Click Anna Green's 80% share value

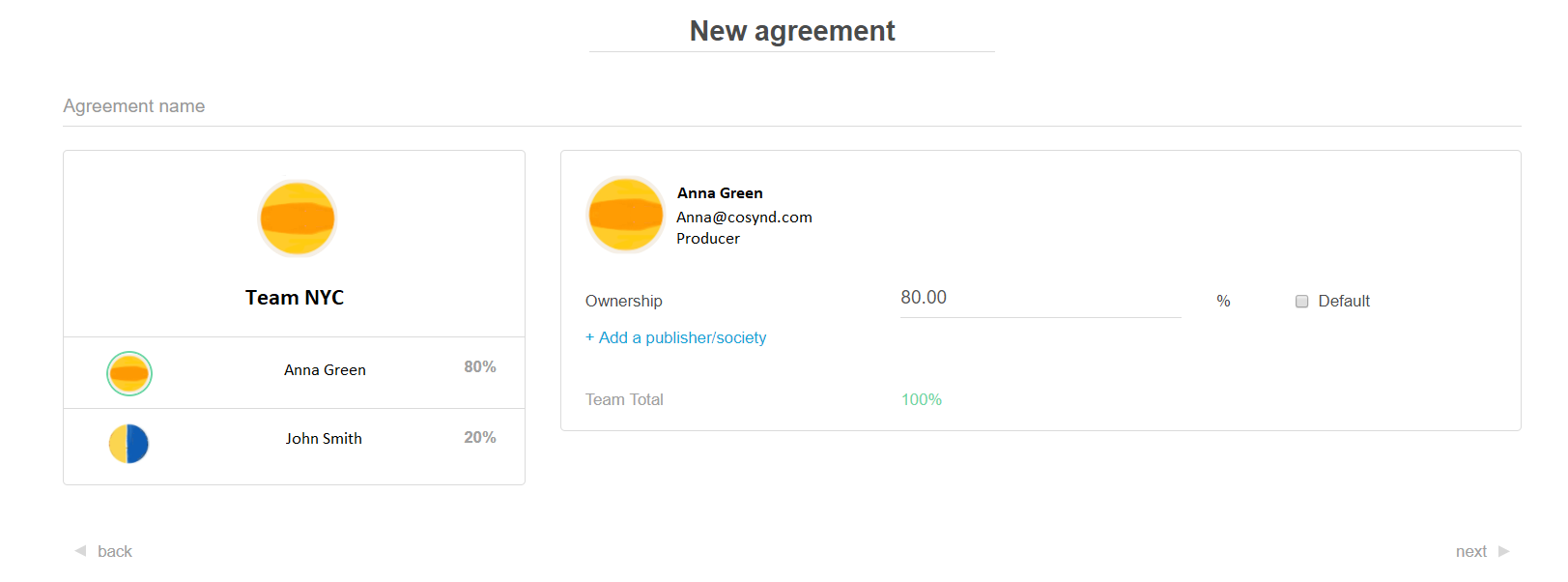(x=479, y=367)
